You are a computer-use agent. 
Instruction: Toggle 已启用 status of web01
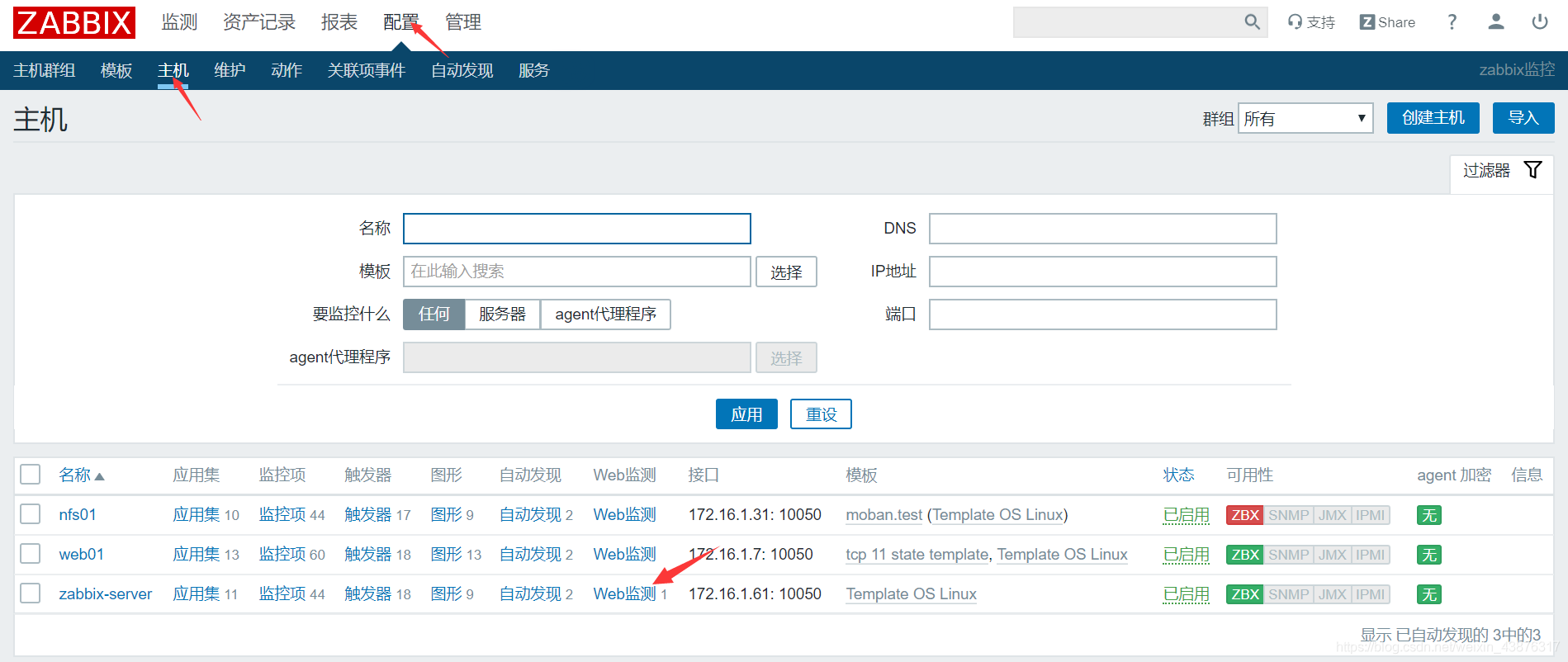(1186, 555)
